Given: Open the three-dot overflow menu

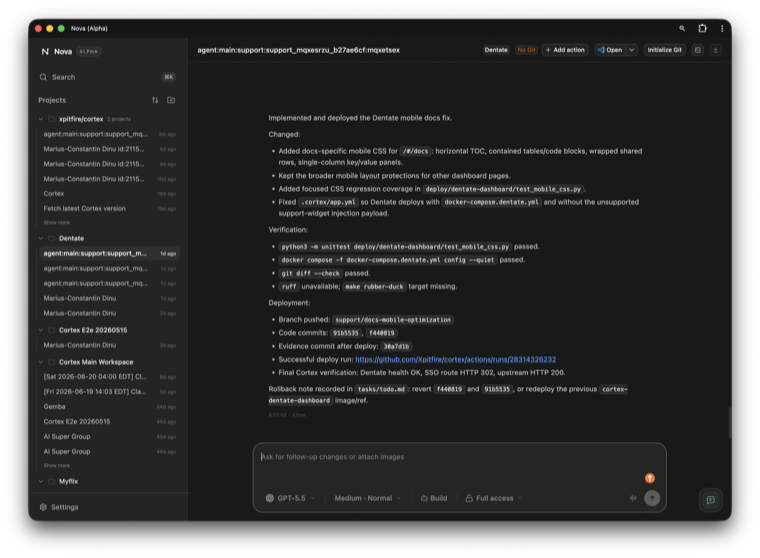Looking at the screenshot, I should click(722, 29).
